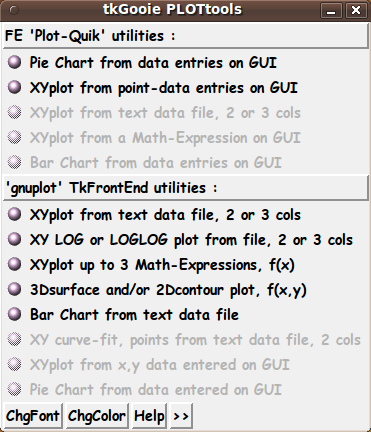The image size is (371, 432).
Task: Click the FE 'Plot-Quik' utilities header
Action: tap(185, 36)
